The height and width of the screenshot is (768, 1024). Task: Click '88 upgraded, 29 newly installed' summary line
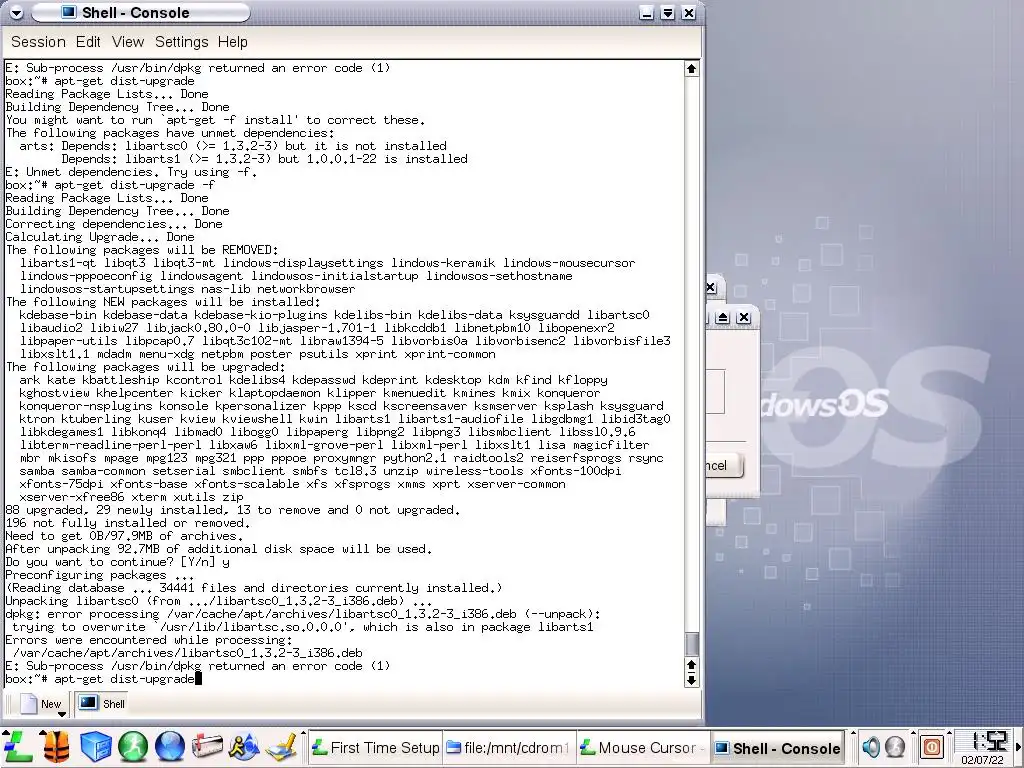[232, 510]
